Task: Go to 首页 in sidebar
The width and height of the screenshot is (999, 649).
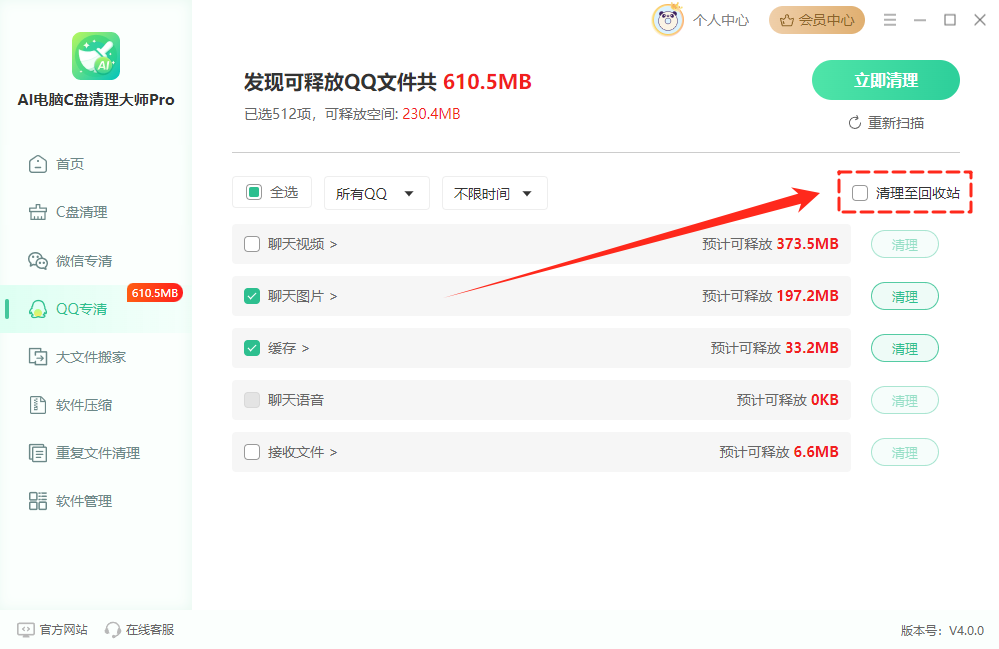Action: 70,164
